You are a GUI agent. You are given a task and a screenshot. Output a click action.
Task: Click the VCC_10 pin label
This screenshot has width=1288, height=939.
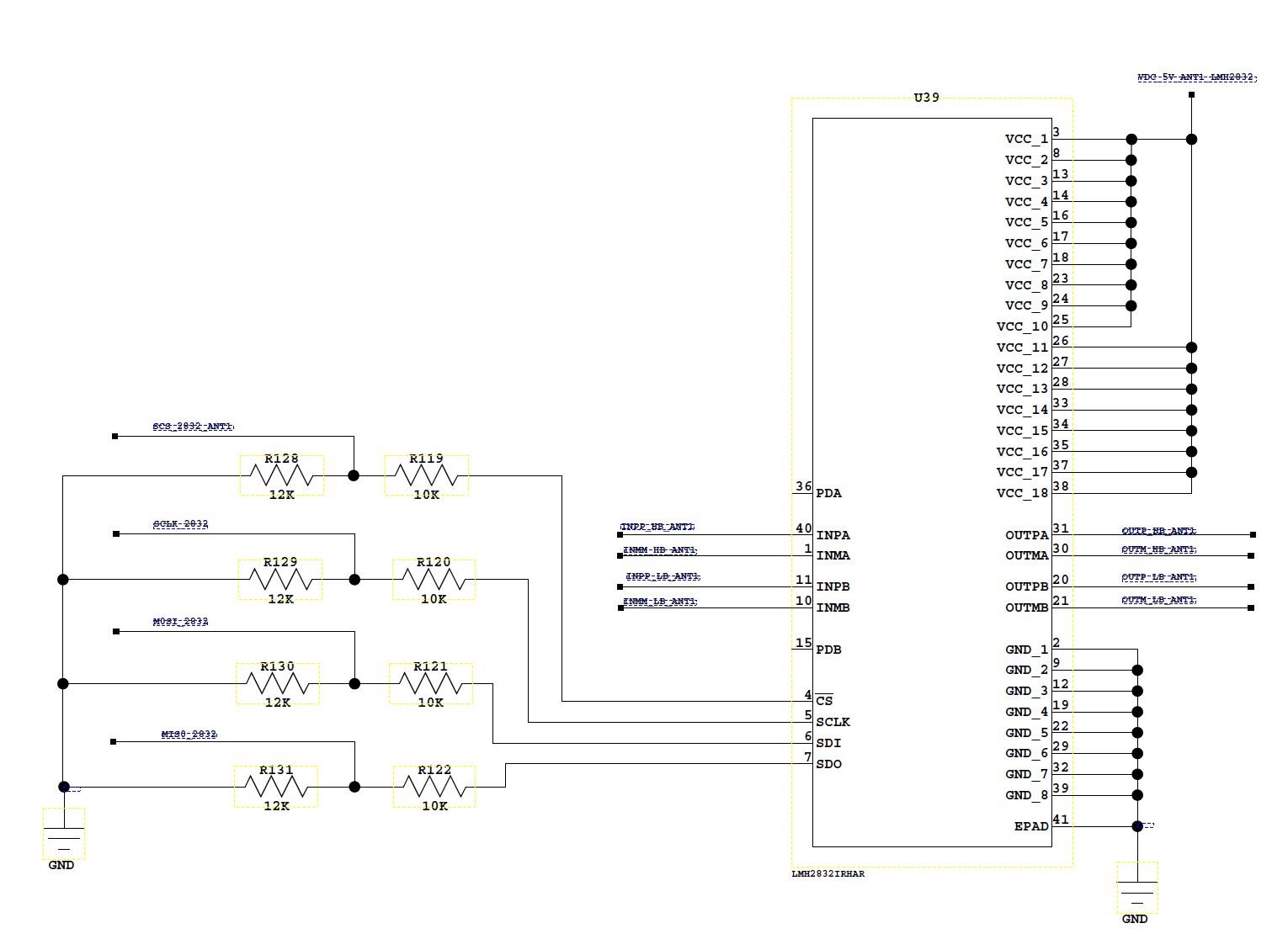tap(1023, 326)
